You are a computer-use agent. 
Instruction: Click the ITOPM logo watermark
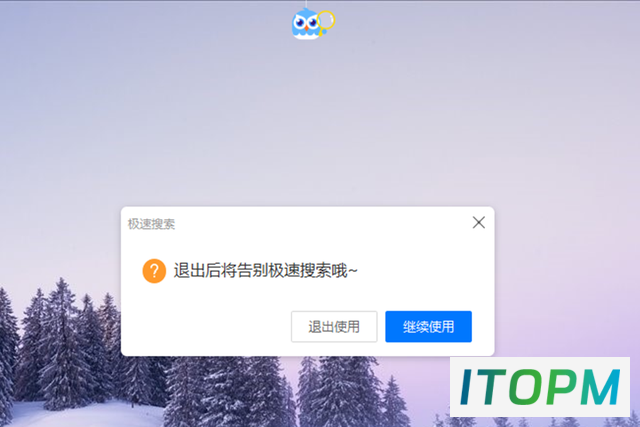540,387
